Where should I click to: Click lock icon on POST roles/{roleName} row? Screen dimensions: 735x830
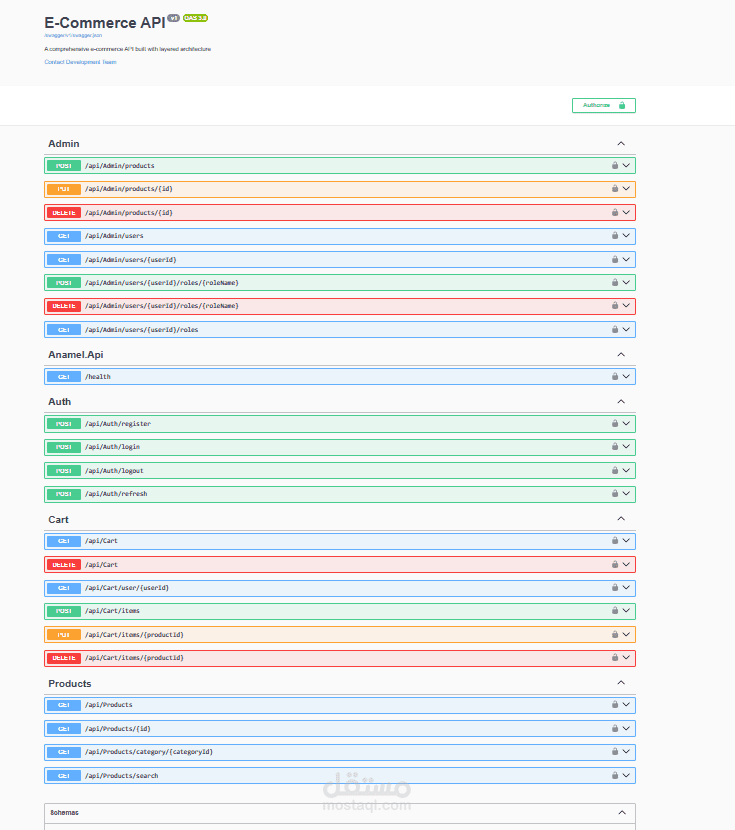click(615, 282)
